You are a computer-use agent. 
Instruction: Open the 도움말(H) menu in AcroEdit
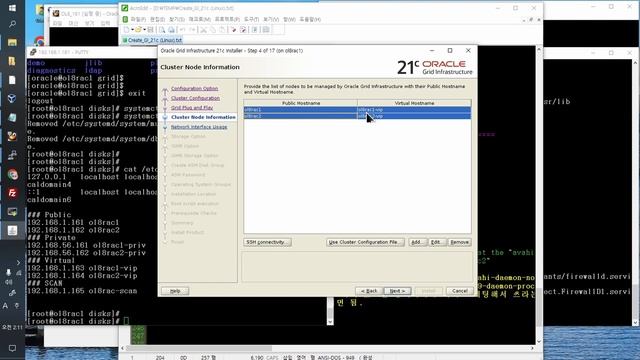[310, 19]
